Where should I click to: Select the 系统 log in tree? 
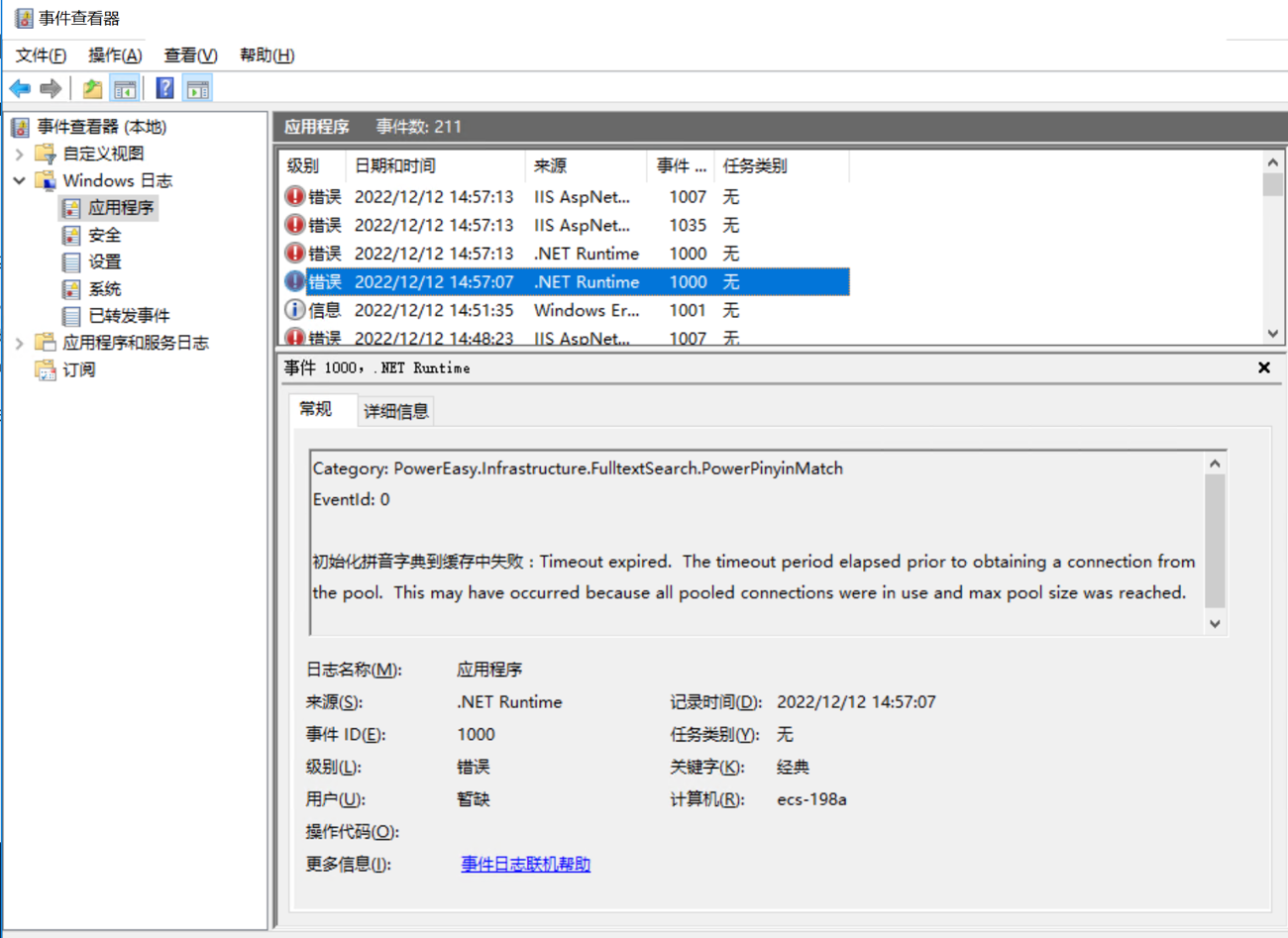[104, 289]
